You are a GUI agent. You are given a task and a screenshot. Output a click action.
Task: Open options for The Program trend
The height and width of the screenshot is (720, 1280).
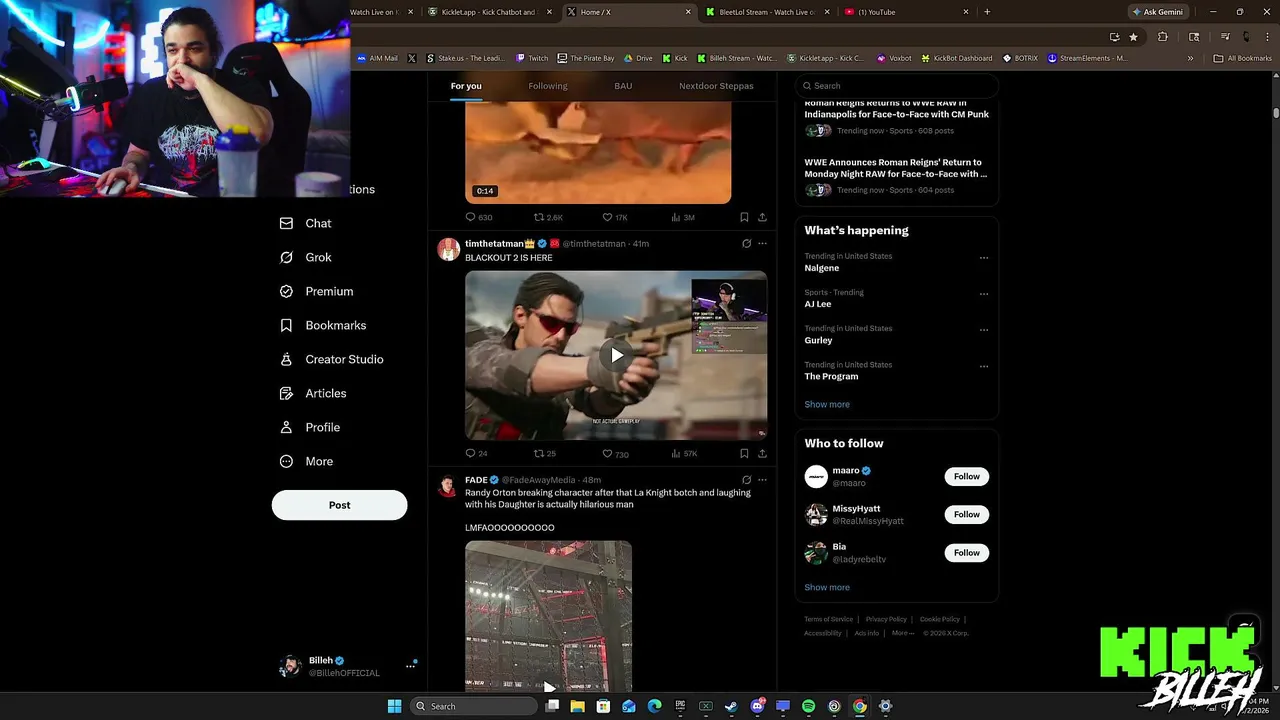pos(984,366)
